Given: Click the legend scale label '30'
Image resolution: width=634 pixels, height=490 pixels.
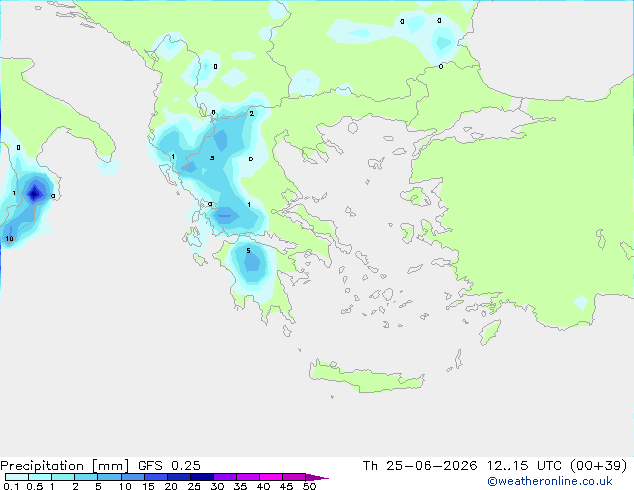Looking at the screenshot, I should coord(217,486).
